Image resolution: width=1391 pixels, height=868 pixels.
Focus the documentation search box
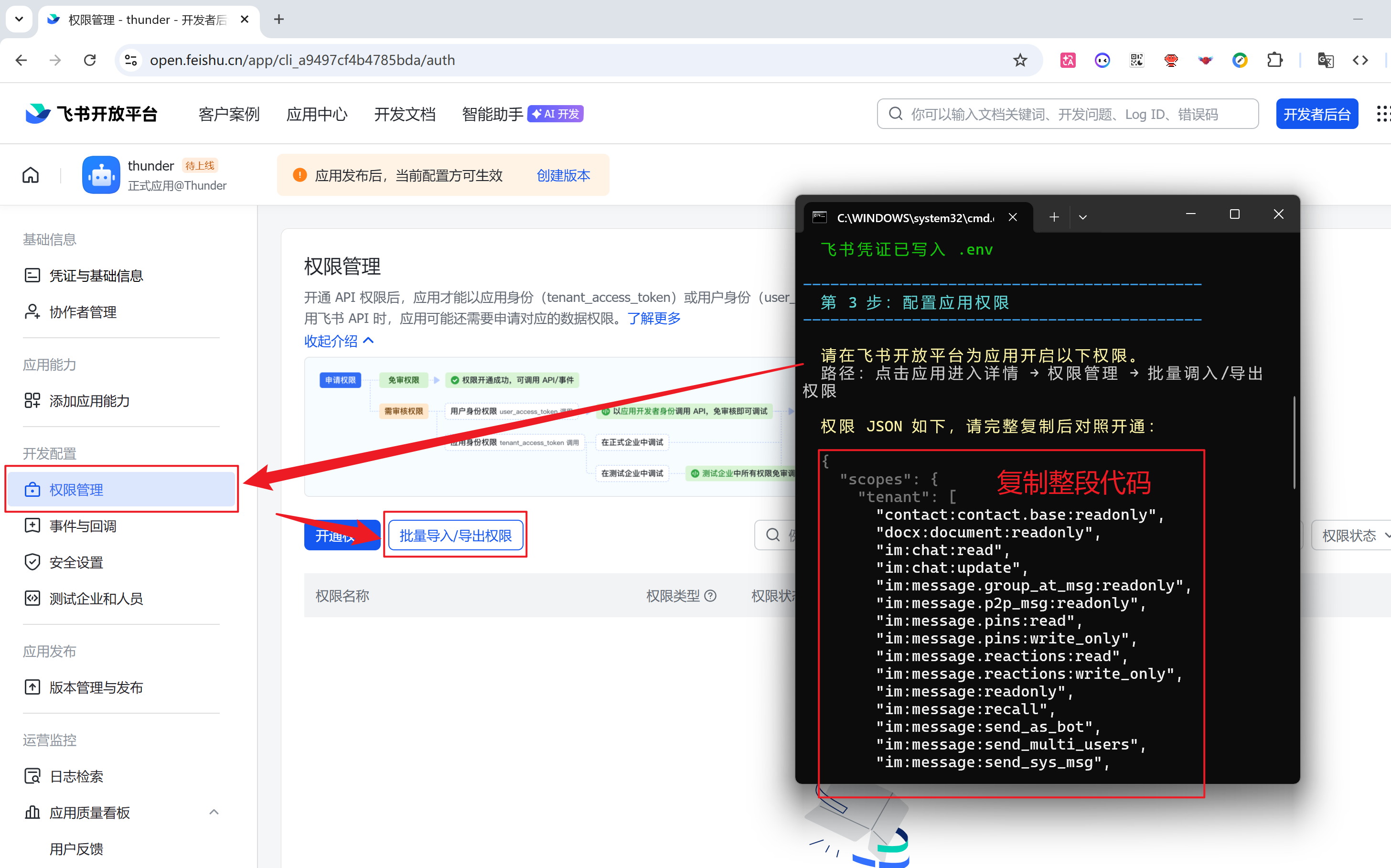click(1068, 114)
